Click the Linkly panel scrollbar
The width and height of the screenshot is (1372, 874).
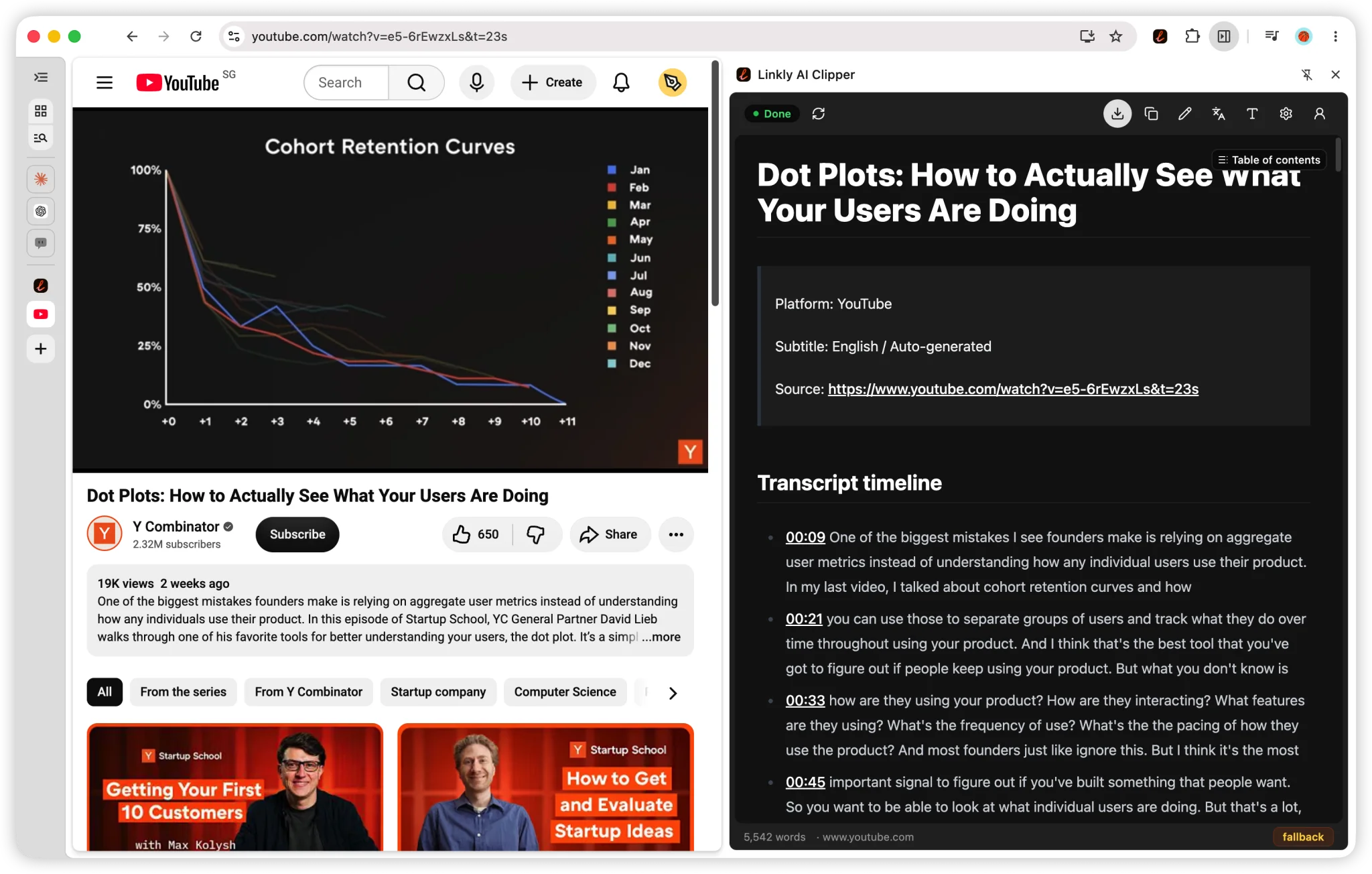pos(1338,154)
